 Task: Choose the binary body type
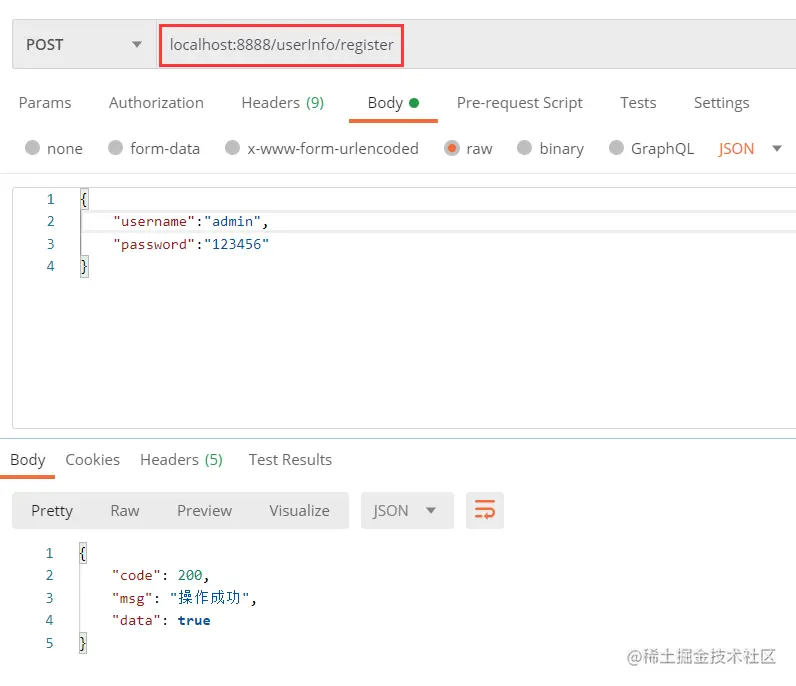point(524,148)
